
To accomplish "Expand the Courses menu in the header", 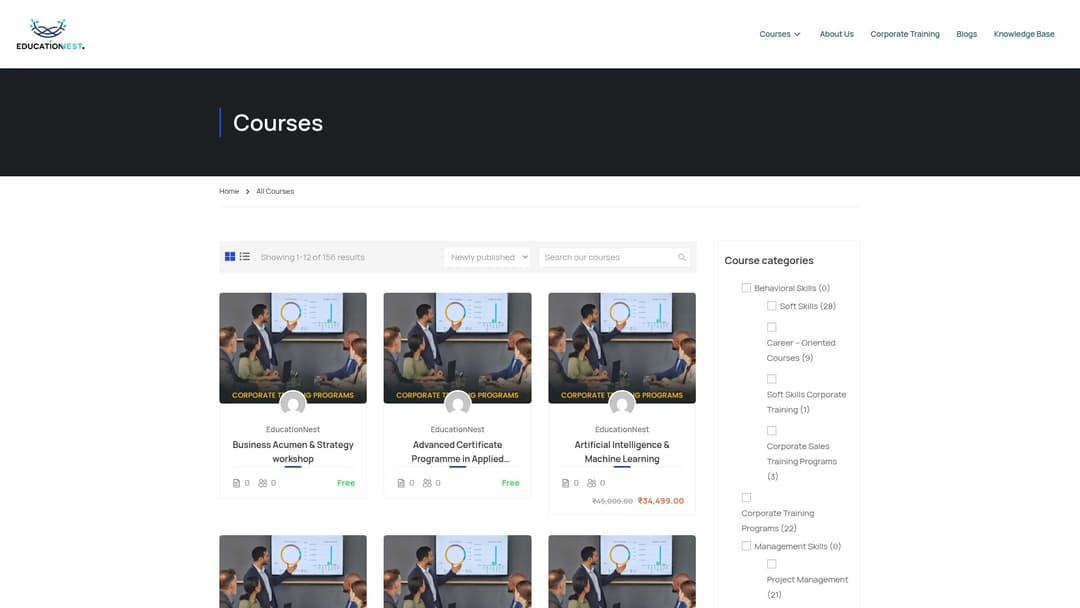I will pyautogui.click(x=780, y=34).
